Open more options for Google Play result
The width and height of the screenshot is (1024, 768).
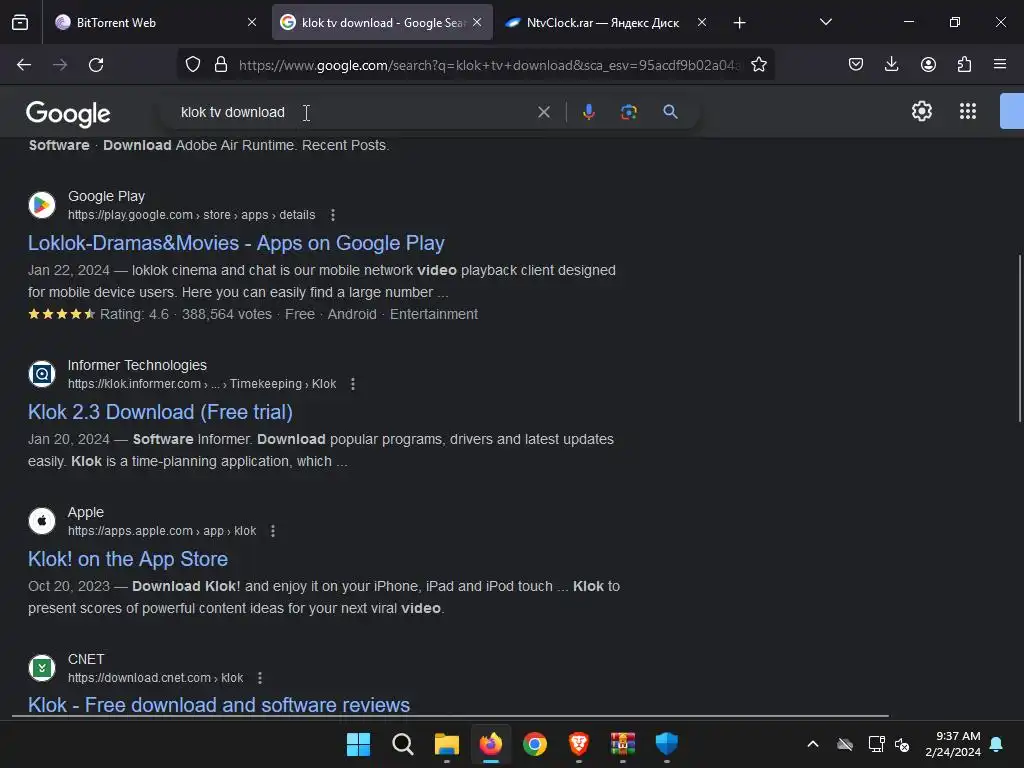coord(332,215)
